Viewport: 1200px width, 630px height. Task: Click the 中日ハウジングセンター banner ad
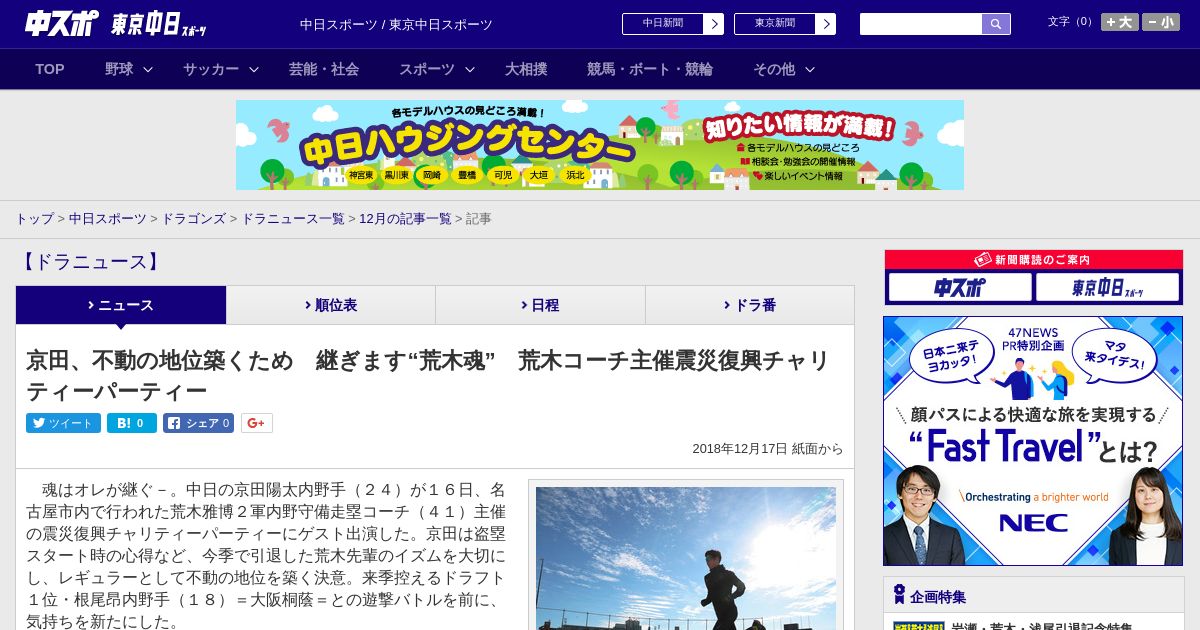[x=600, y=145]
